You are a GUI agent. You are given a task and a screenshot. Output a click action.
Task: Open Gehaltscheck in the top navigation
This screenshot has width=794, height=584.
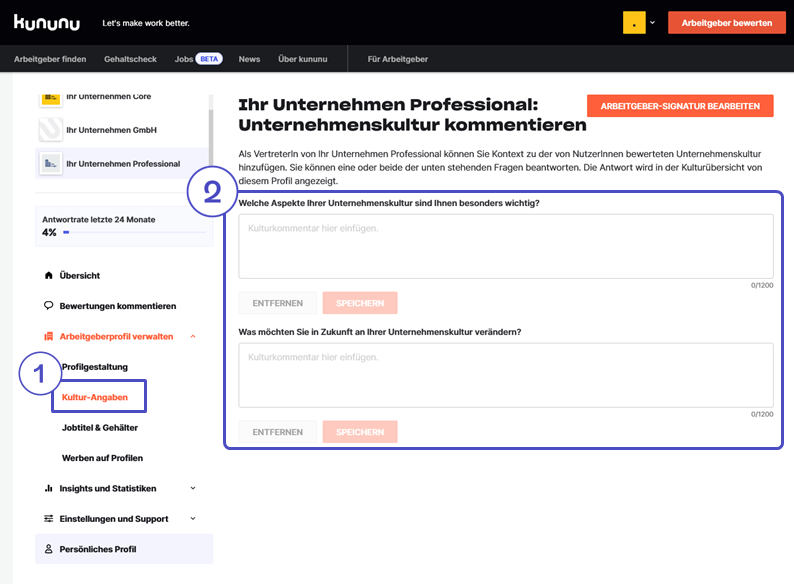tap(130, 59)
